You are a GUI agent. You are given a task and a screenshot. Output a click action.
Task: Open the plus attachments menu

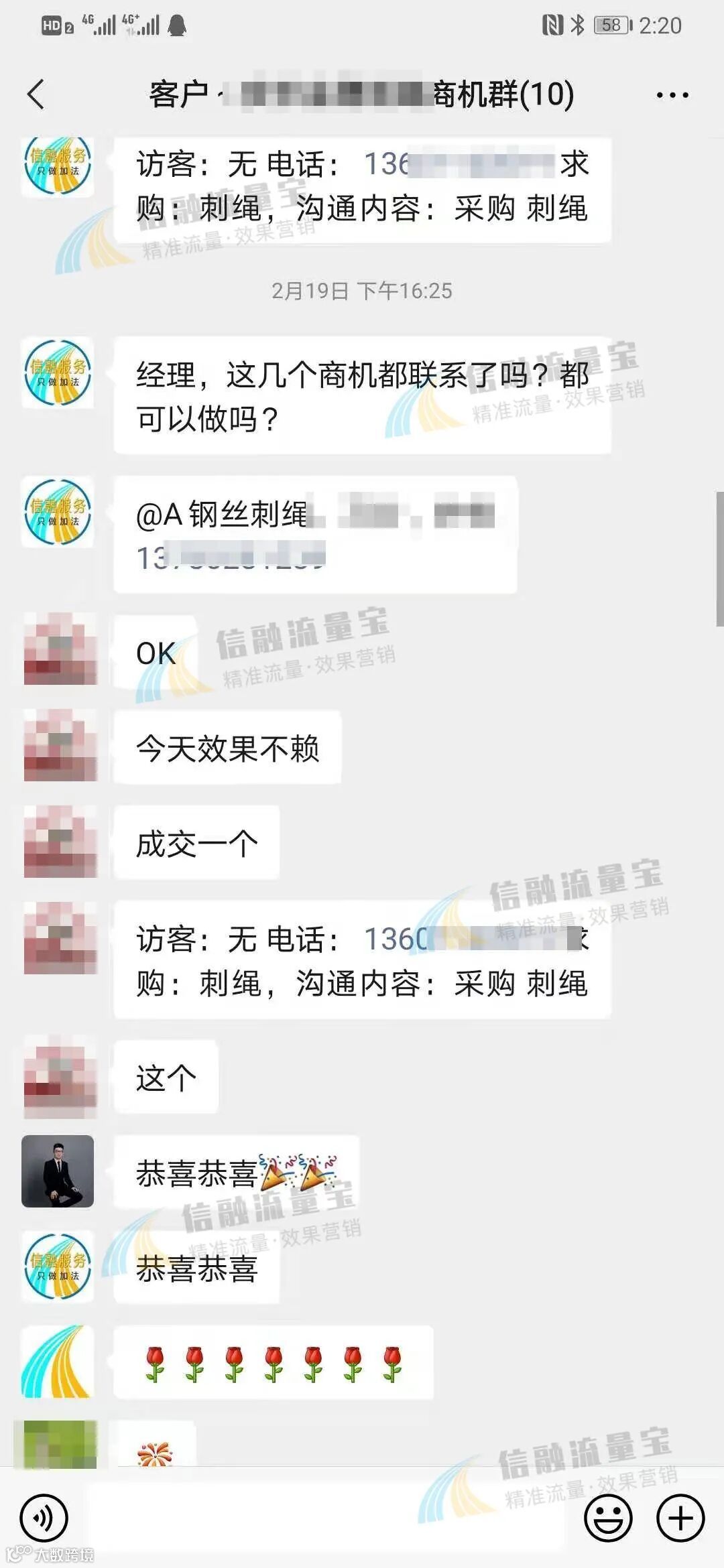tap(680, 1518)
